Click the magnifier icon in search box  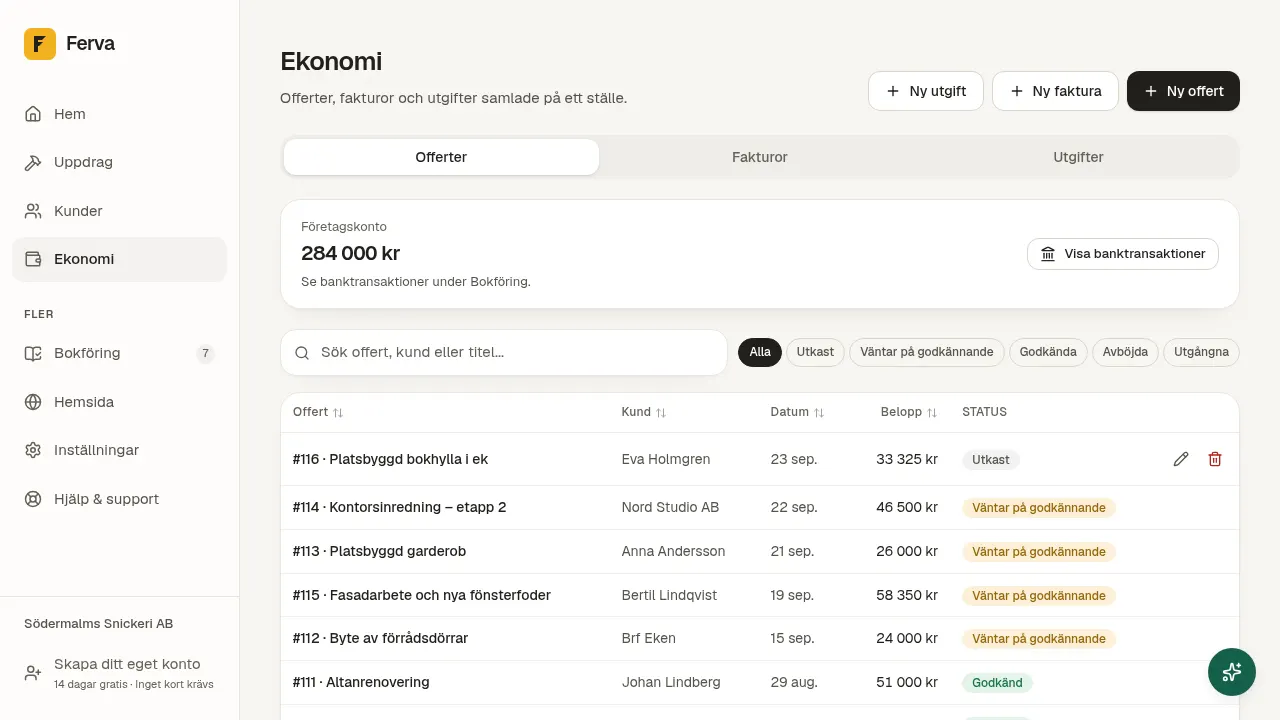pyautogui.click(x=302, y=353)
